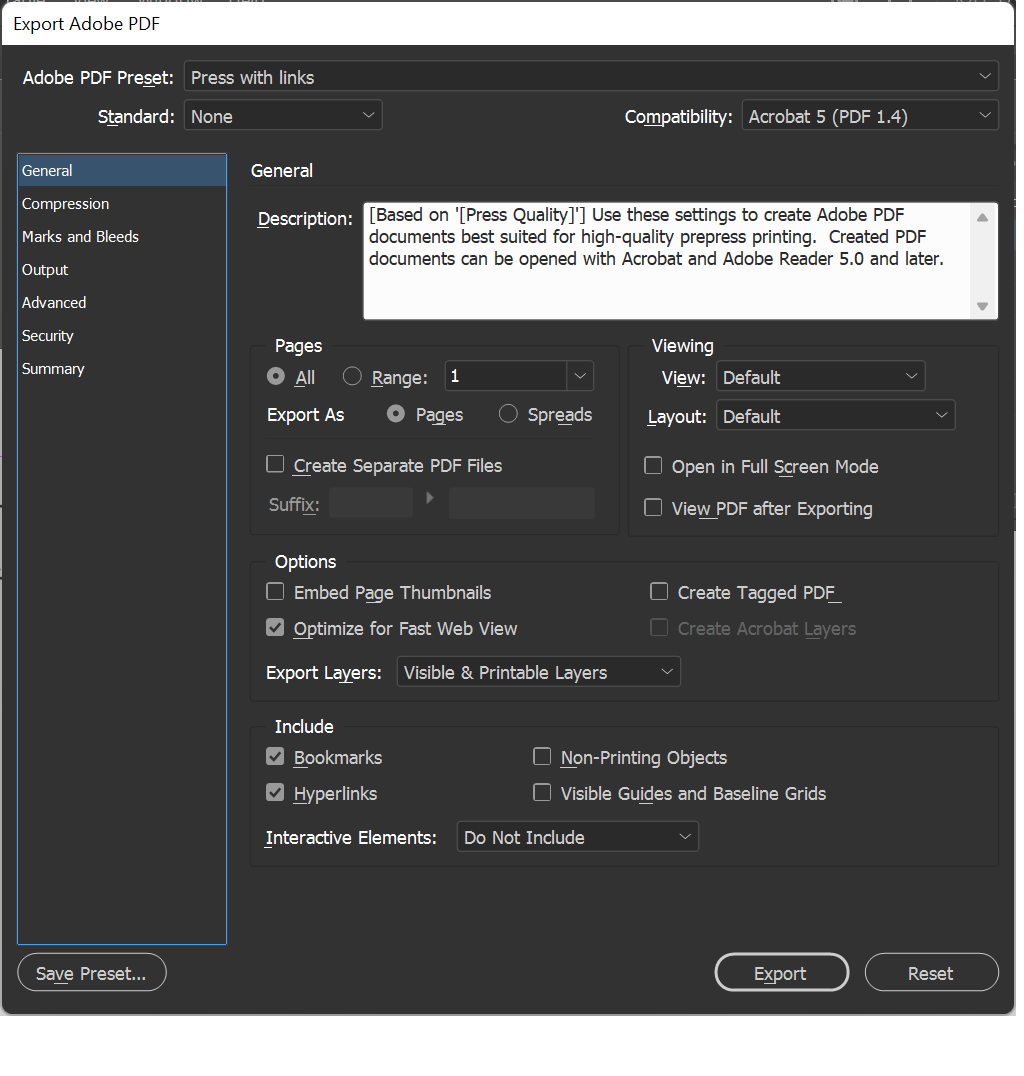Enable Create Separate PDF Files
The height and width of the screenshot is (1076, 1024).
click(275, 465)
